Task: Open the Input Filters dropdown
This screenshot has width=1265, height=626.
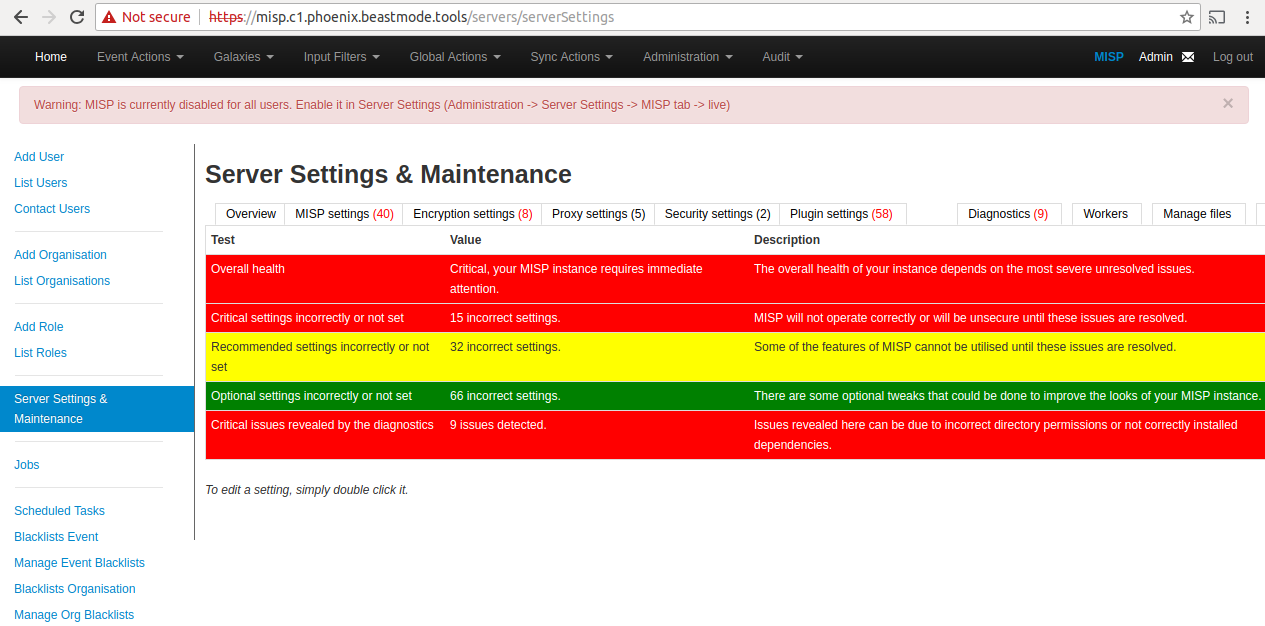Action: pos(342,57)
